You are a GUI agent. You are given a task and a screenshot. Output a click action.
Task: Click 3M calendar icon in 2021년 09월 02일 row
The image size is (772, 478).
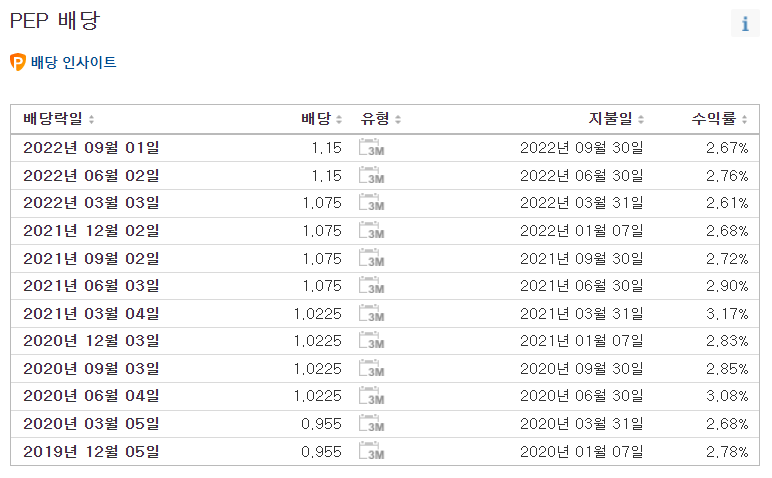pos(372,258)
